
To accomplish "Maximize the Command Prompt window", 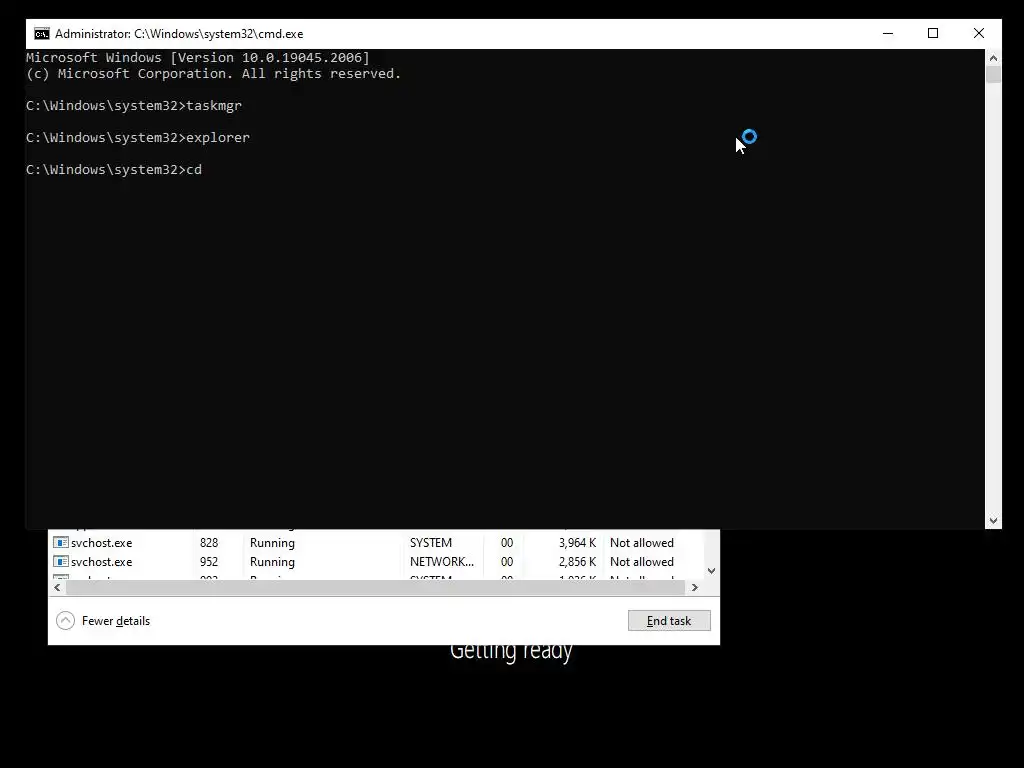I will click(933, 33).
